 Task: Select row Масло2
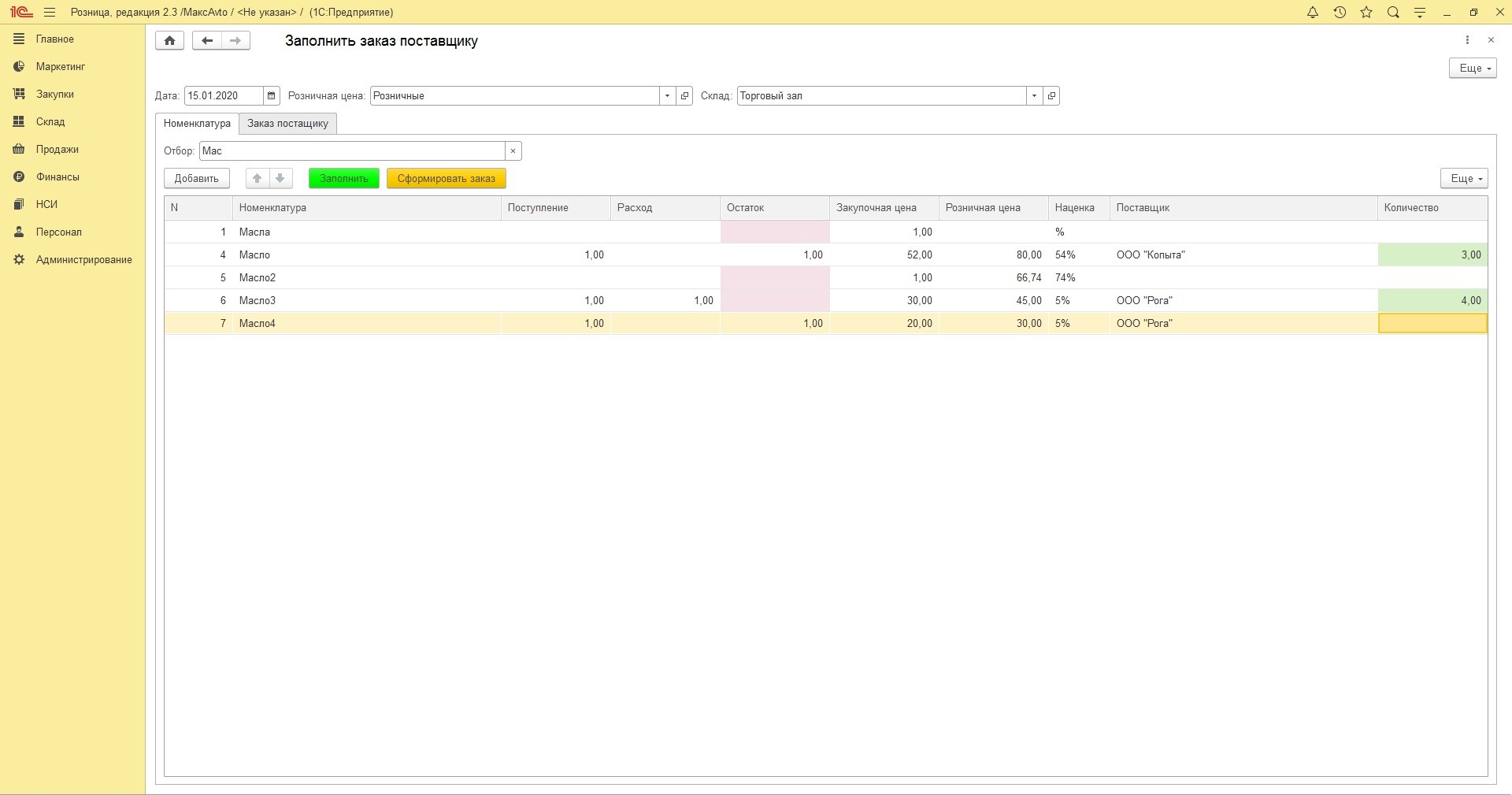pyautogui.click(x=825, y=278)
